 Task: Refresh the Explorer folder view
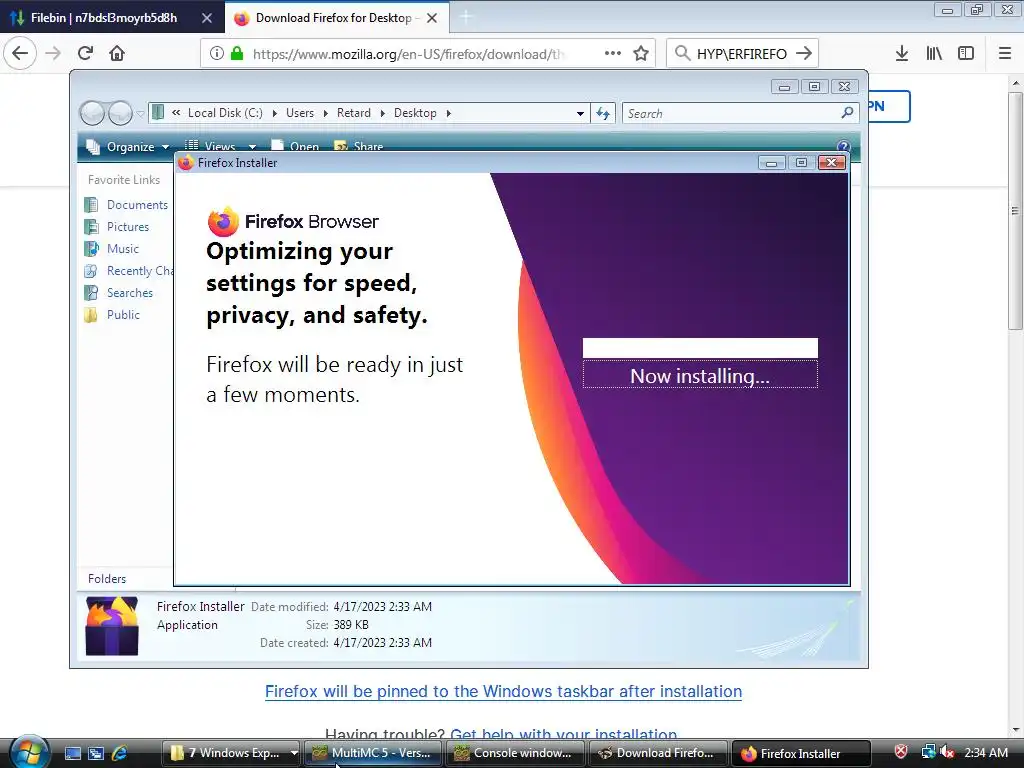[603, 114]
